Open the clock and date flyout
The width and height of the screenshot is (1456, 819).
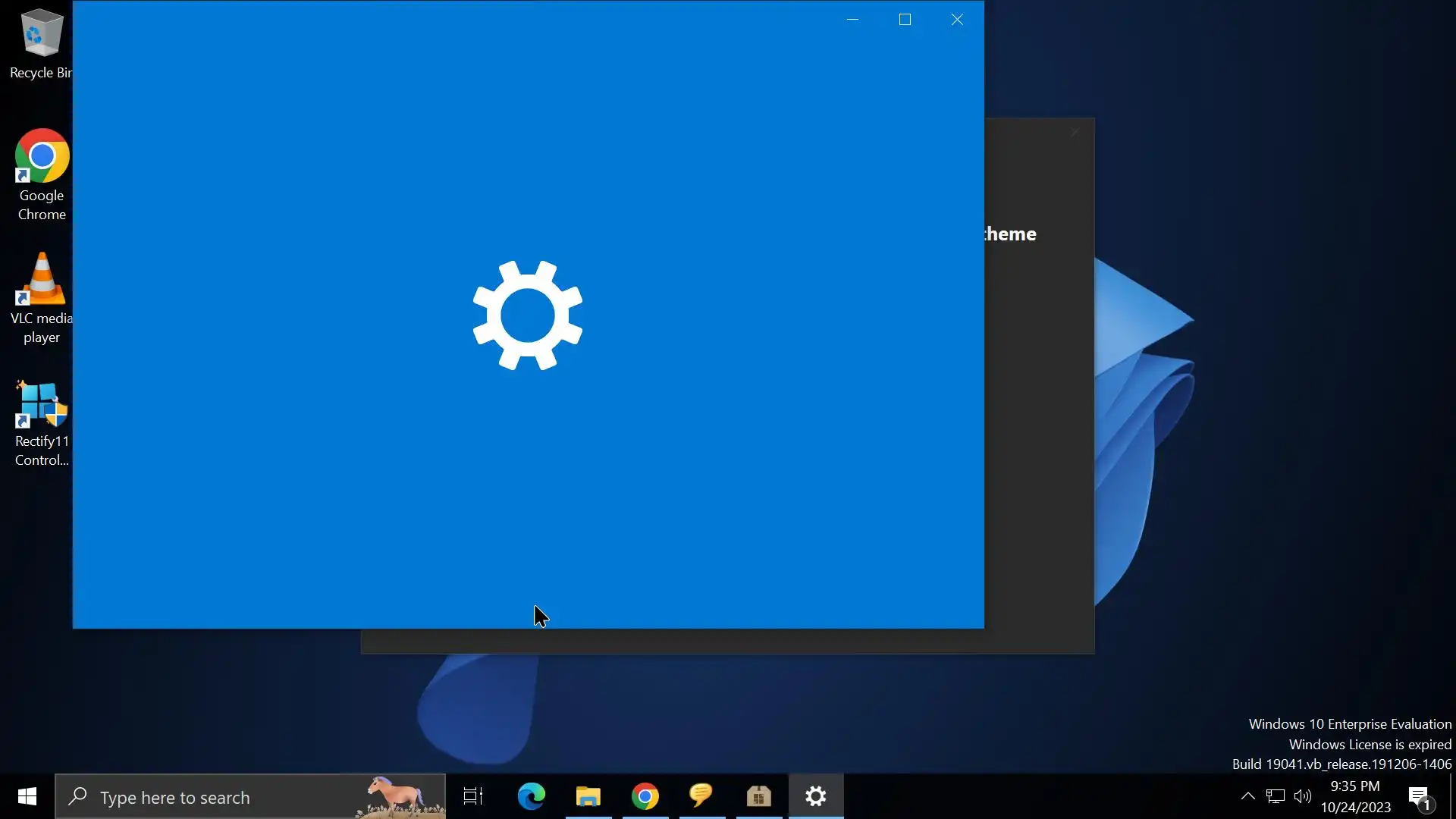pyautogui.click(x=1355, y=796)
